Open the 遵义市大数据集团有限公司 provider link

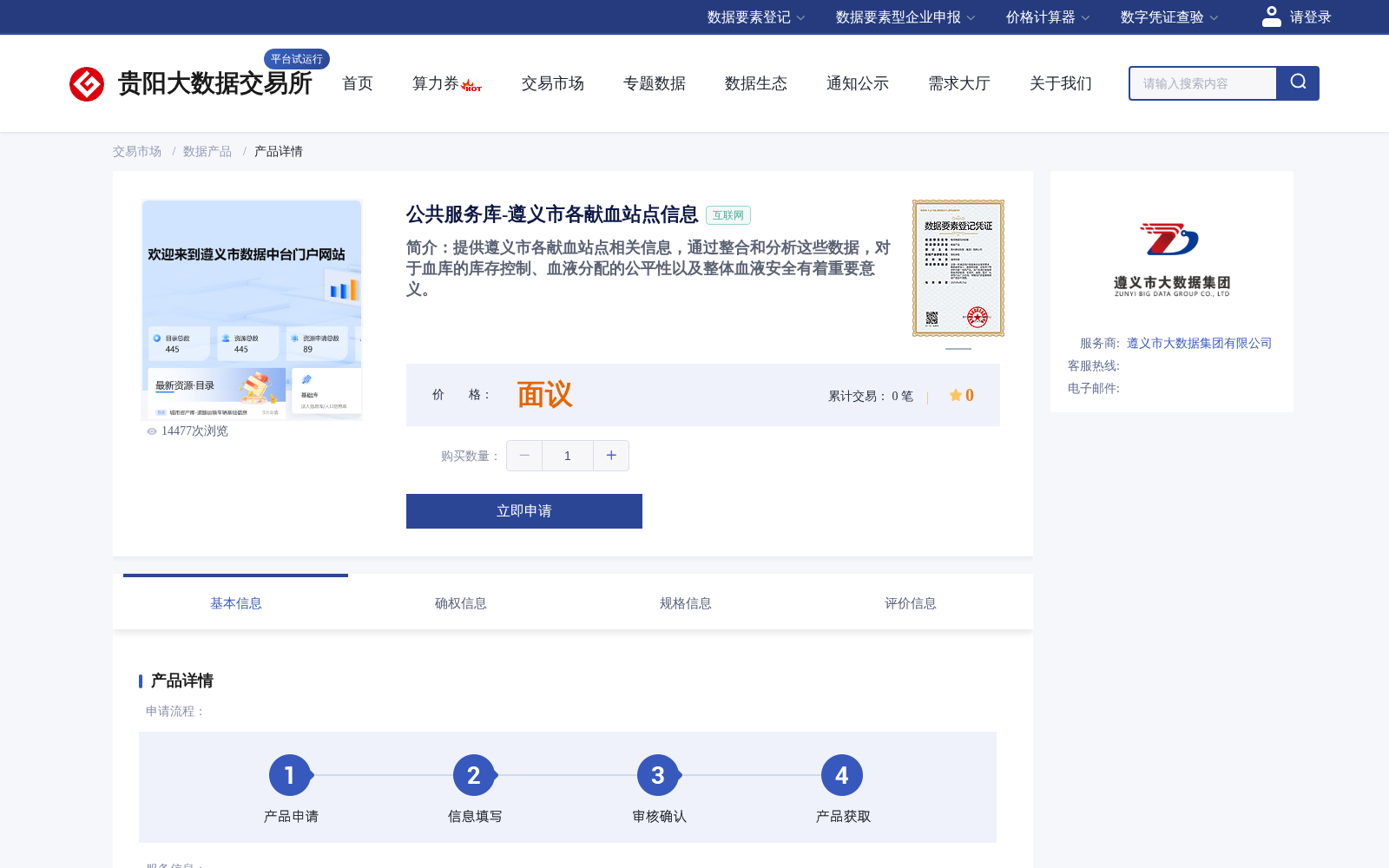click(x=1200, y=343)
